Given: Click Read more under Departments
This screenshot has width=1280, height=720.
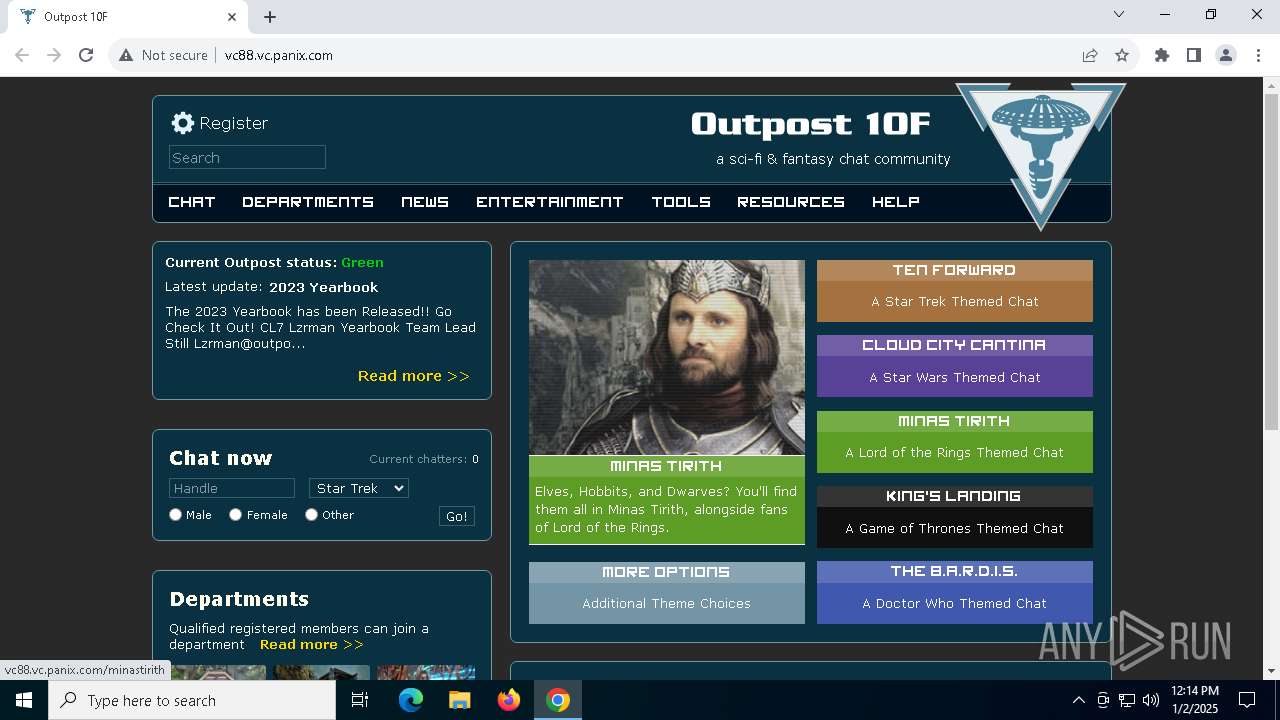Looking at the screenshot, I should tap(312, 644).
